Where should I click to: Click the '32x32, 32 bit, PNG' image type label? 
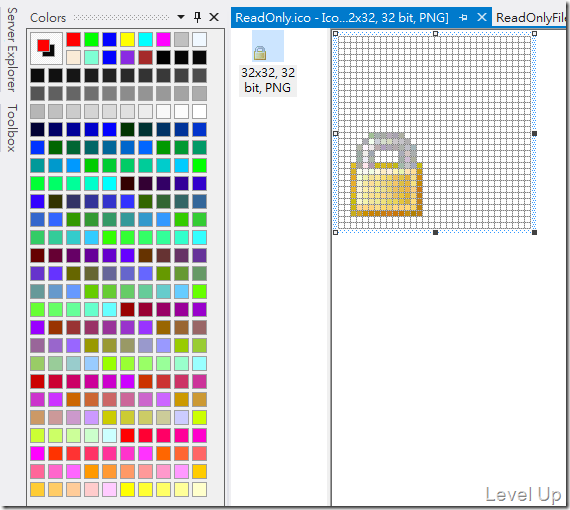(268, 80)
